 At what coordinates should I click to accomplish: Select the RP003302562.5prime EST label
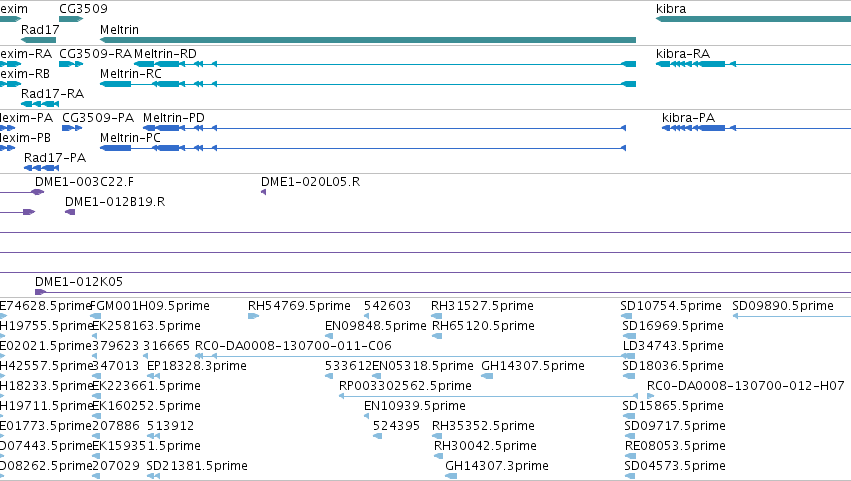405,387
